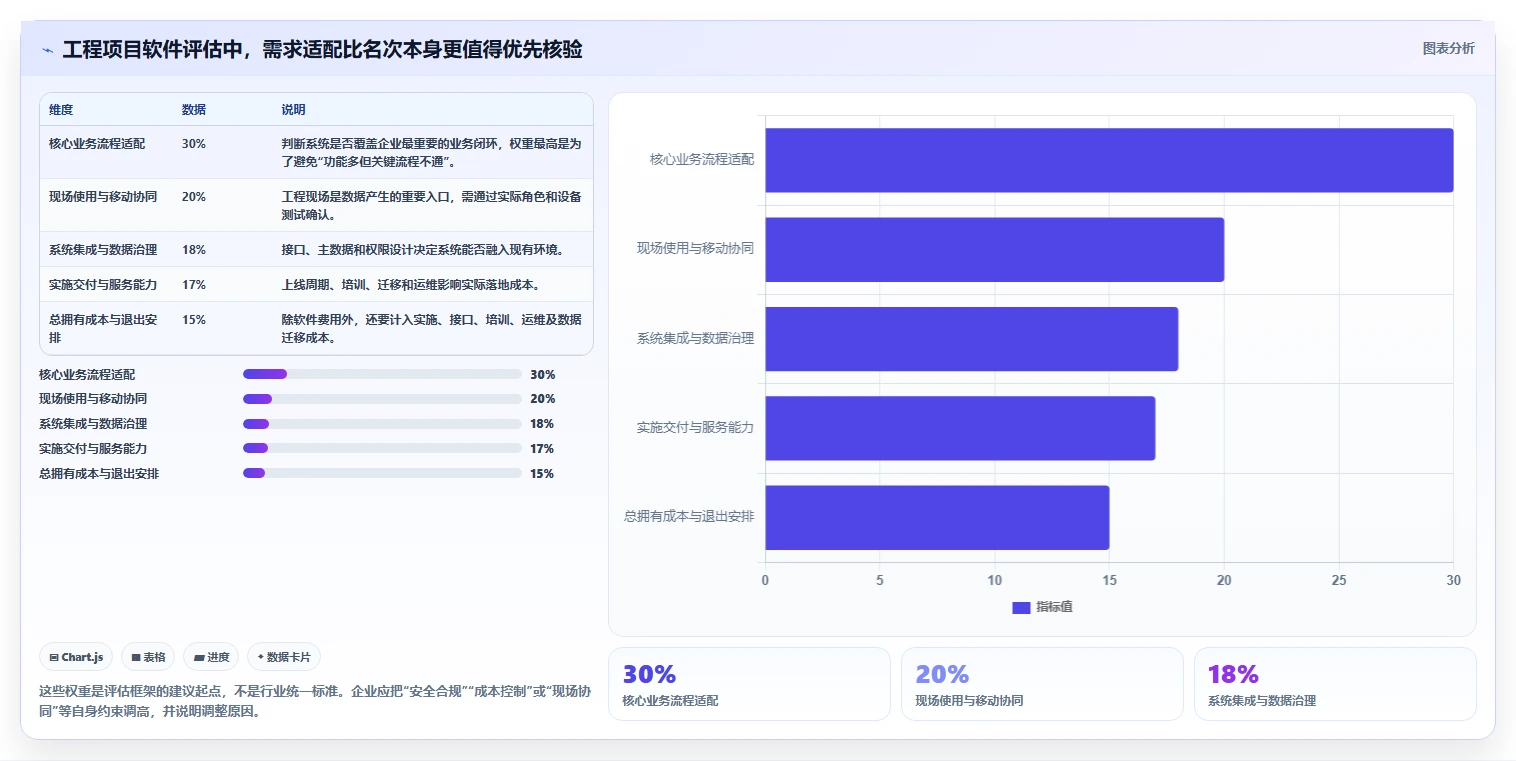1516x761 pixels.
Task: Open the 18% 系统集成与数据治理 data card
Action: pos(1335,684)
